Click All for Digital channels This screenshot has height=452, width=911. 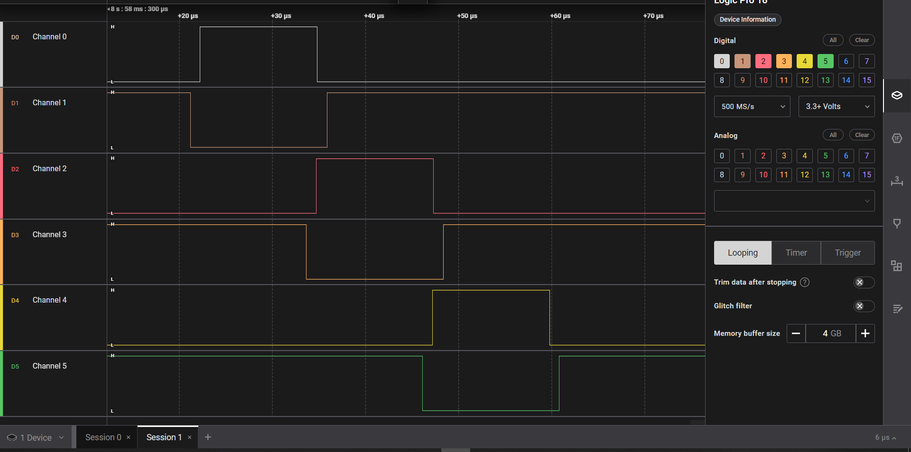pos(833,40)
